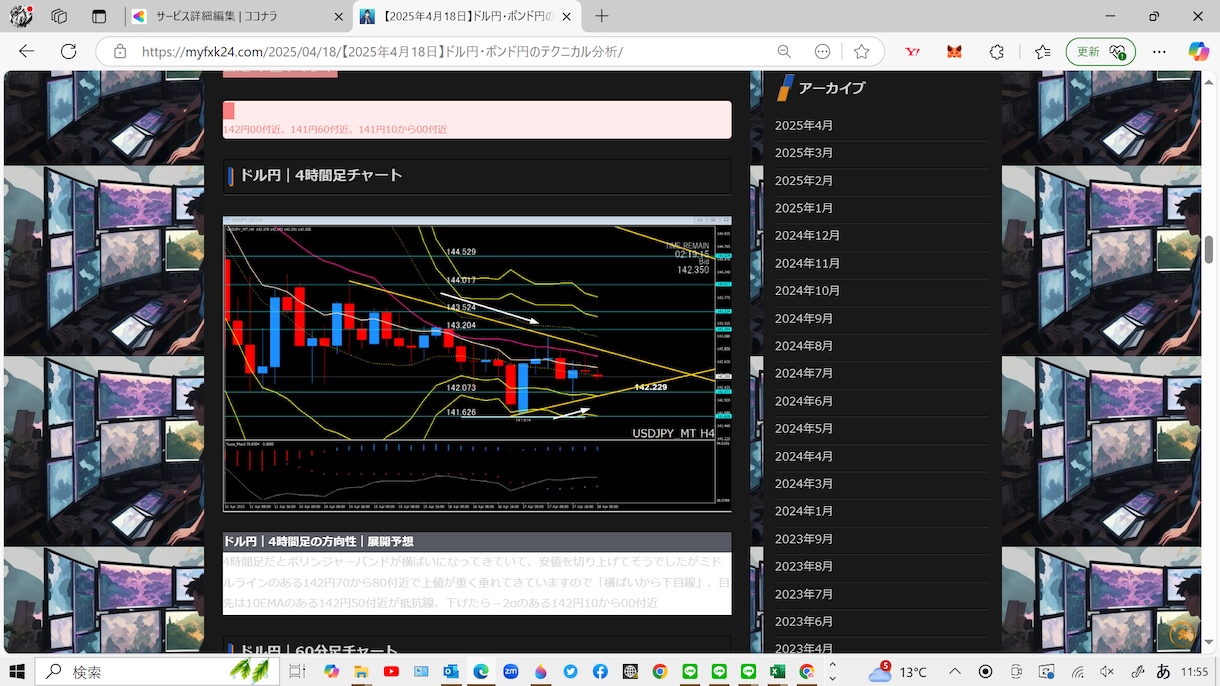Open the Copilot sidebar
Viewport: 1220px width, 686px height.
click(x=1198, y=51)
